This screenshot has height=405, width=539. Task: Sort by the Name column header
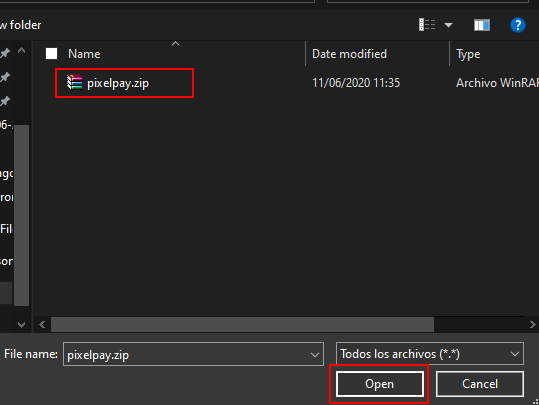click(84, 54)
